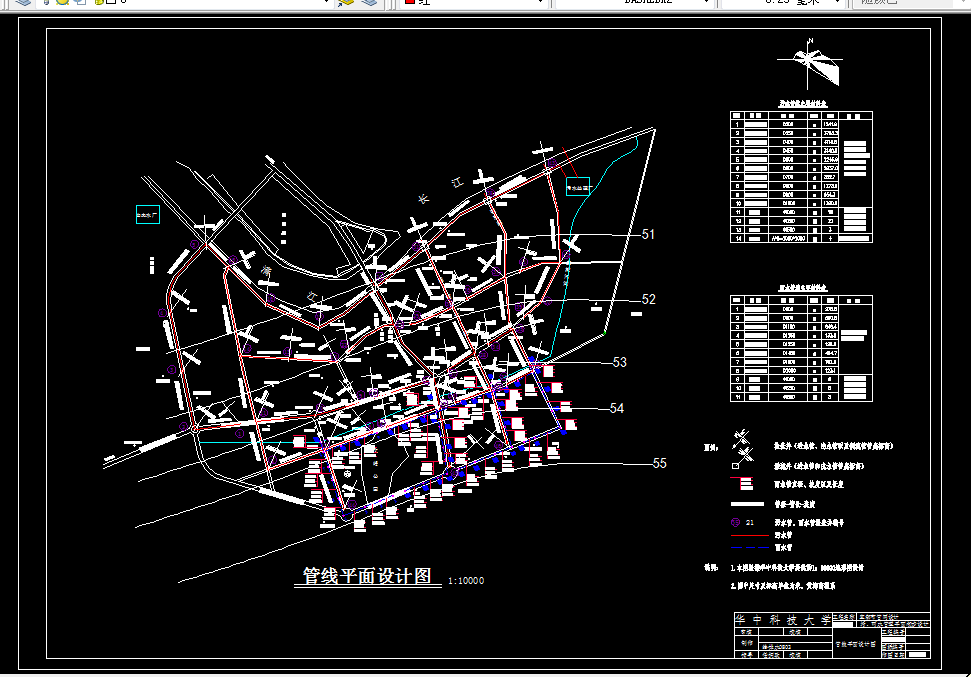Select the solid red line legend sample

point(749,535)
